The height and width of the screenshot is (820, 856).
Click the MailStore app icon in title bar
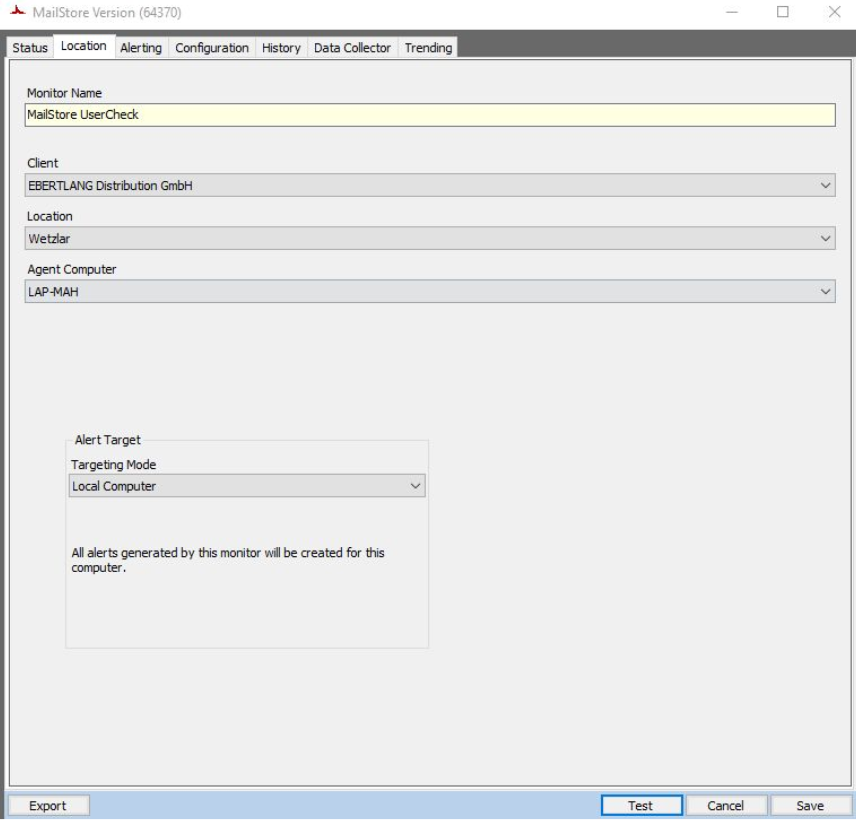click(17, 13)
